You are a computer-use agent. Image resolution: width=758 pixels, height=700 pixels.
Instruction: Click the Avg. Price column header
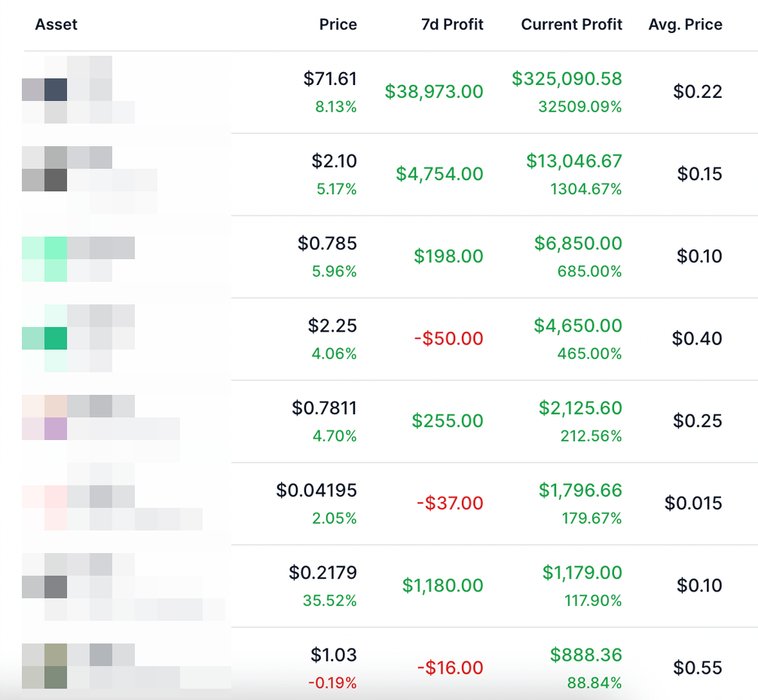pyautogui.click(x=685, y=24)
